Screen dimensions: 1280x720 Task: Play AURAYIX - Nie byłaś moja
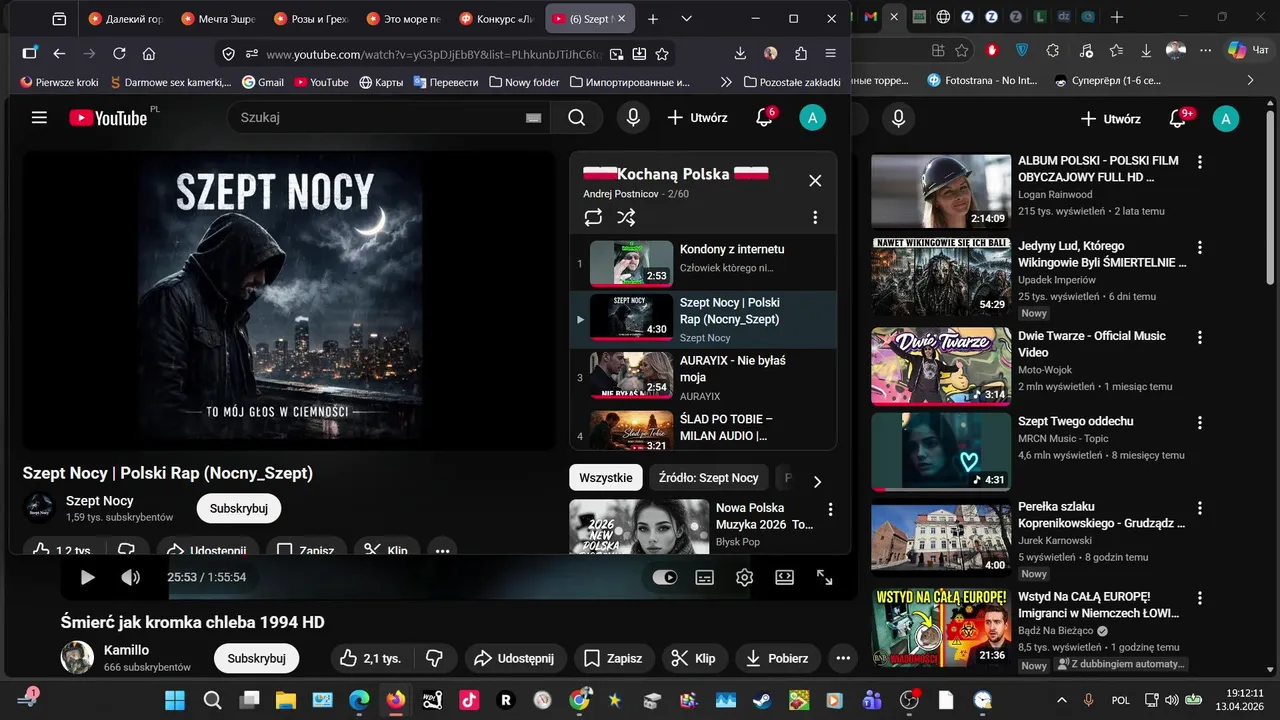tap(703, 377)
